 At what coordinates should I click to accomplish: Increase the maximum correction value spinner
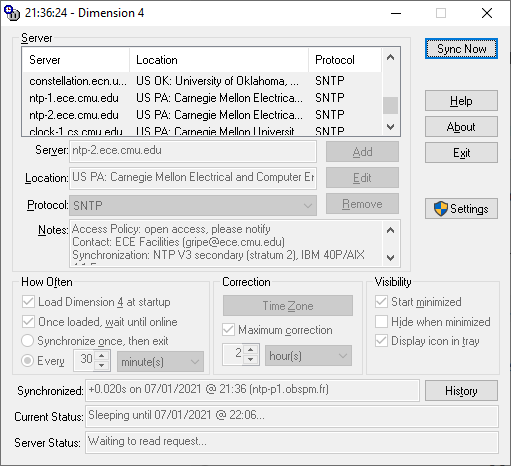tap(251, 350)
